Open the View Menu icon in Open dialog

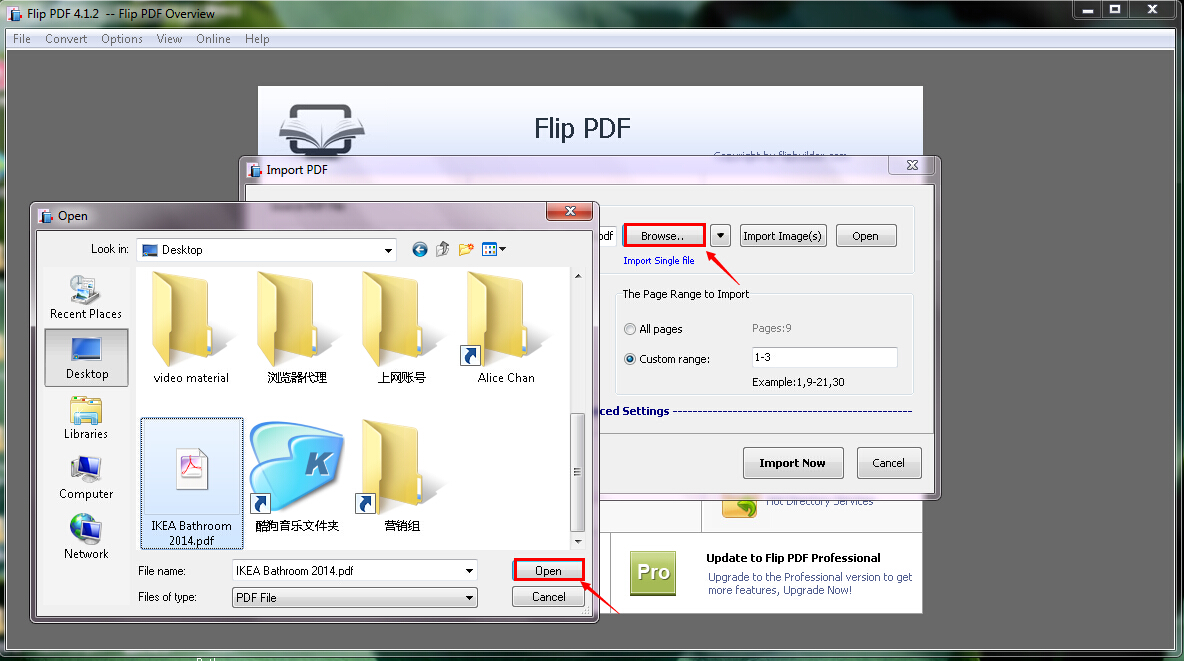click(494, 249)
